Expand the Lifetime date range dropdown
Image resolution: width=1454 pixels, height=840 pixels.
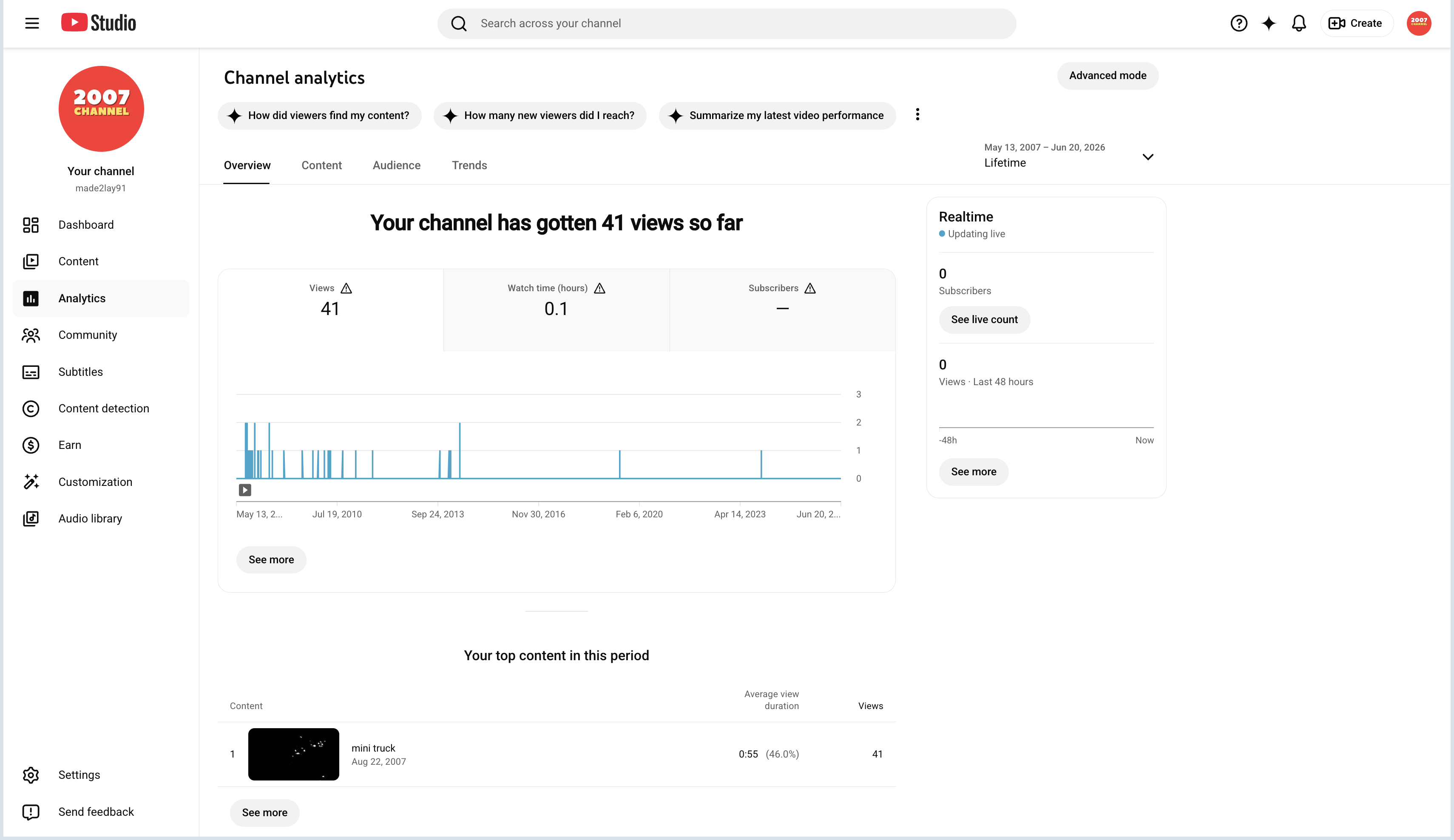pos(1147,156)
